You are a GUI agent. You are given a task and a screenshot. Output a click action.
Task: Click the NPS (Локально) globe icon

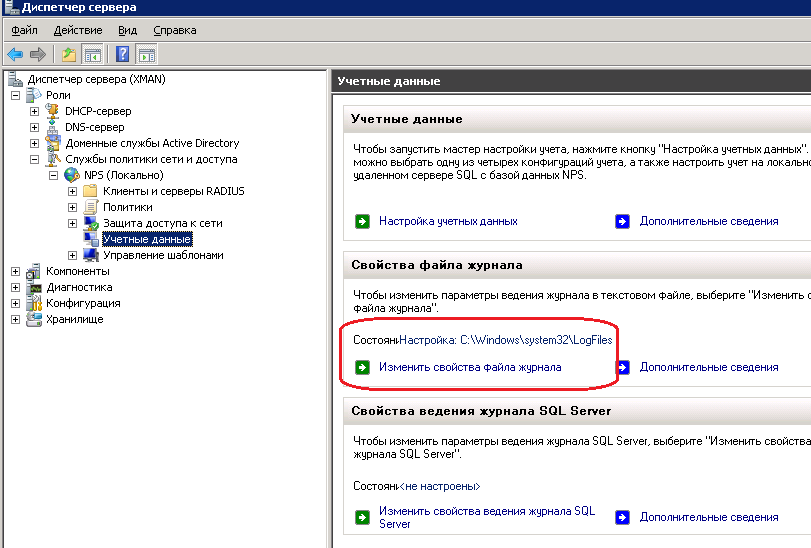coord(72,175)
